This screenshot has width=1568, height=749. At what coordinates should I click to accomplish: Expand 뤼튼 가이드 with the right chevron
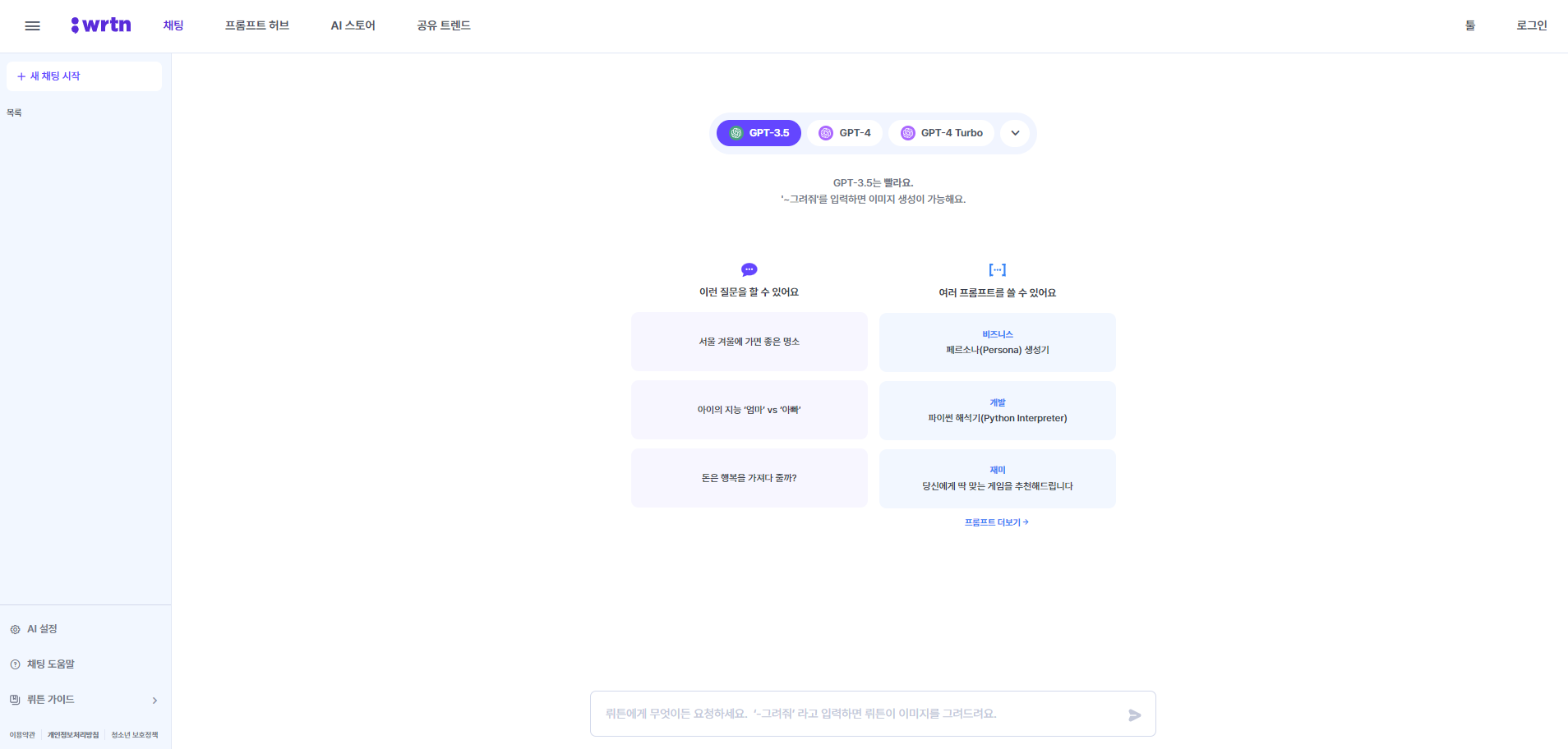tap(154, 700)
